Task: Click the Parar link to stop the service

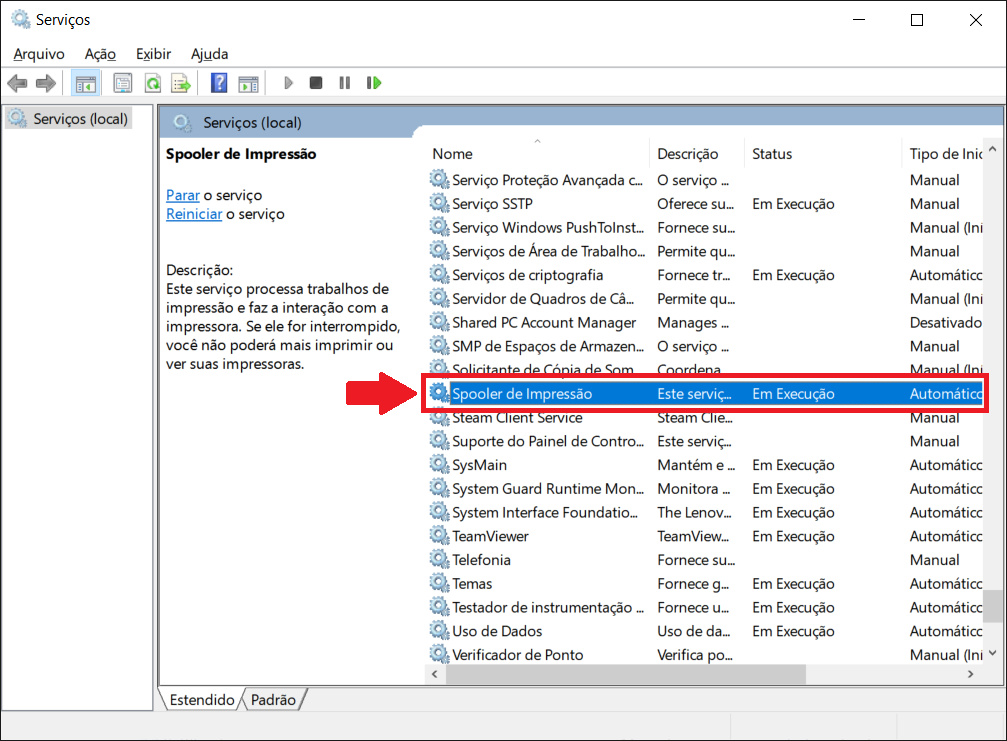Action: point(182,195)
